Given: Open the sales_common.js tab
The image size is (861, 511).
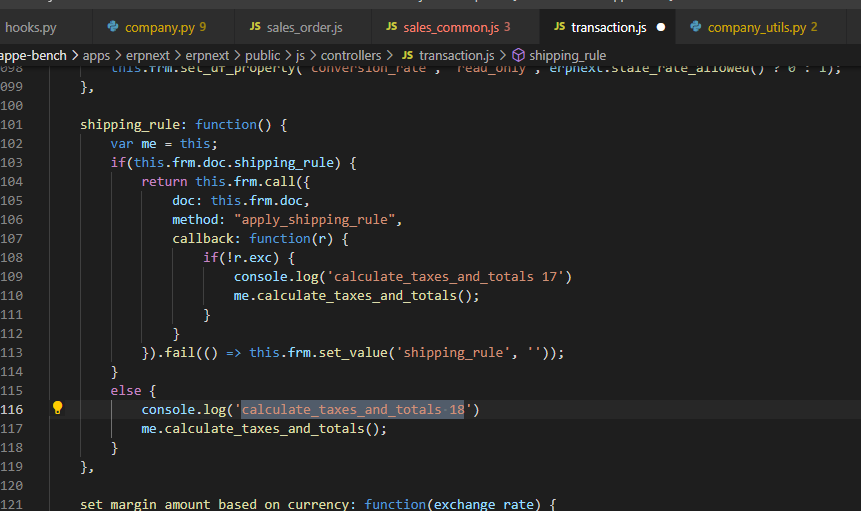Looking at the screenshot, I should point(455,27).
